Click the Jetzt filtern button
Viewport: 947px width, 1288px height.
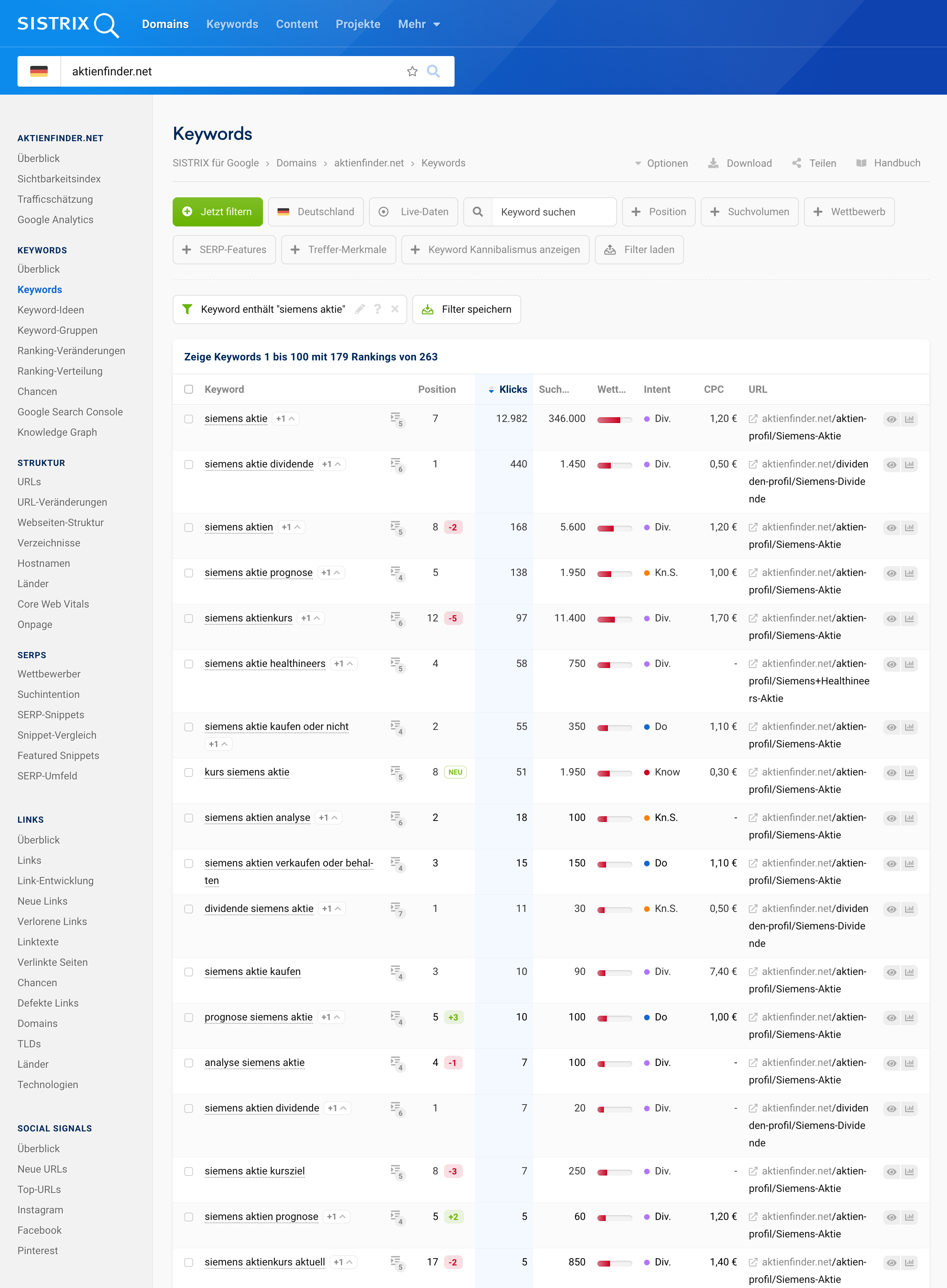point(218,212)
